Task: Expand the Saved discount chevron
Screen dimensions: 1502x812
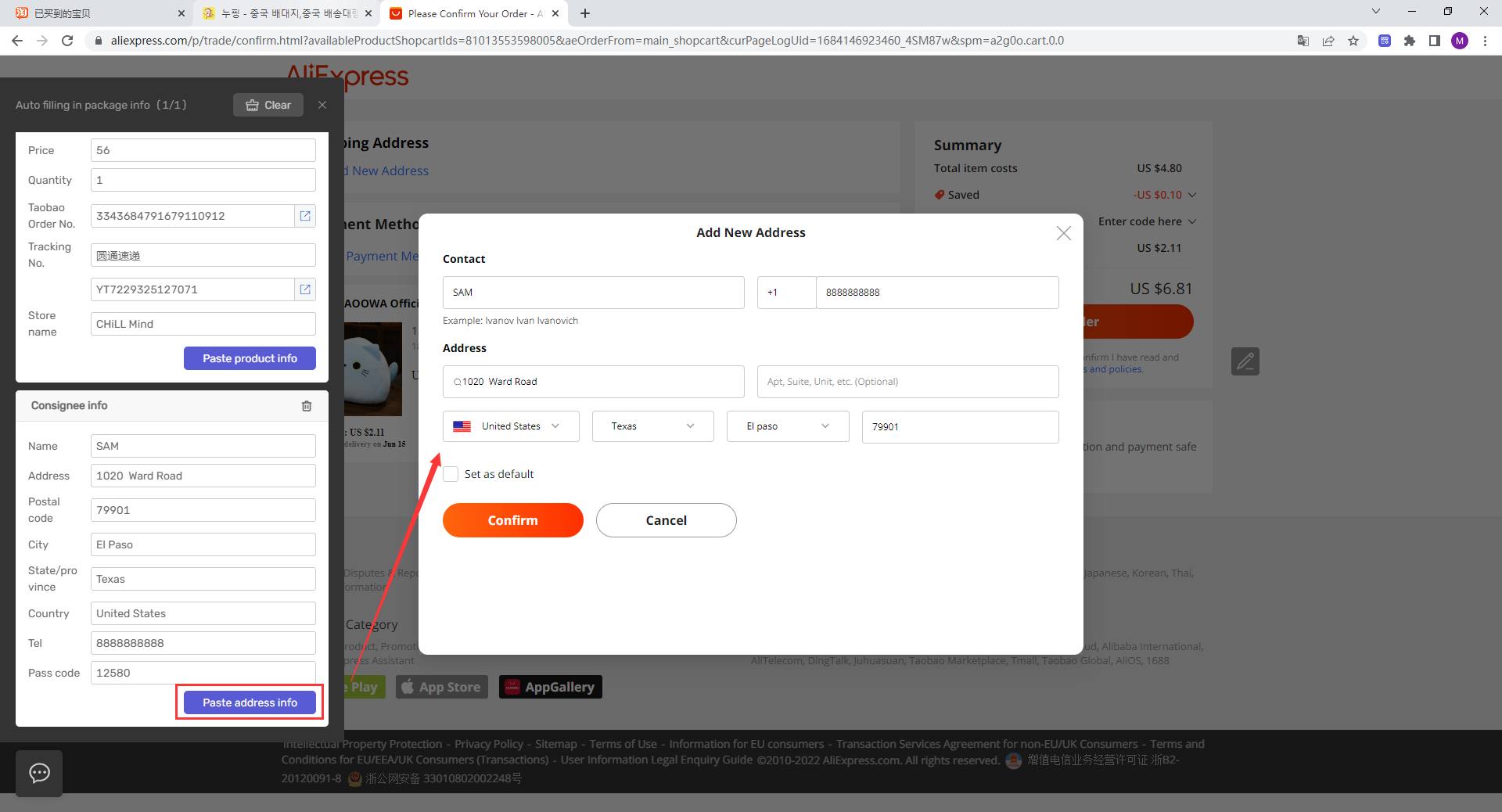Action: pos(1191,195)
